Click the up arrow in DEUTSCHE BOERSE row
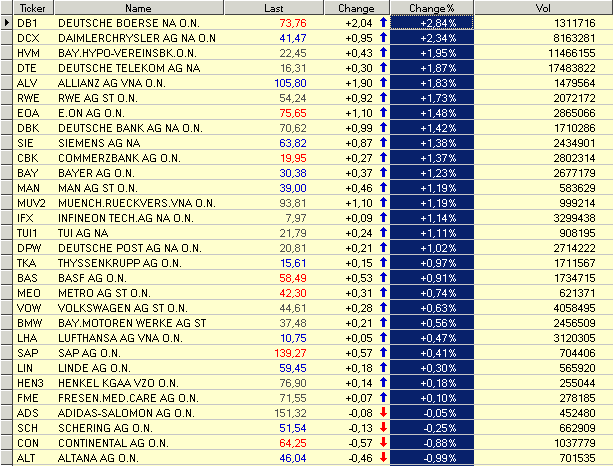The height and width of the screenshot is (466, 613). (383, 23)
